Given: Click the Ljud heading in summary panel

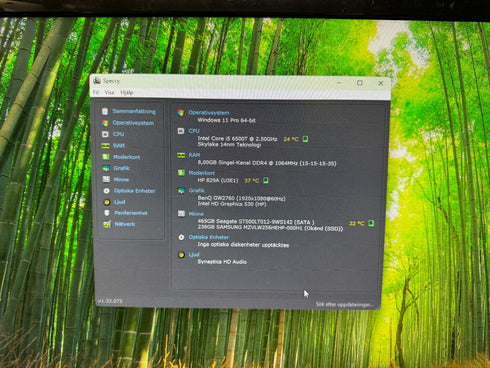Looking at the screenshot, I should pos(194,255).
